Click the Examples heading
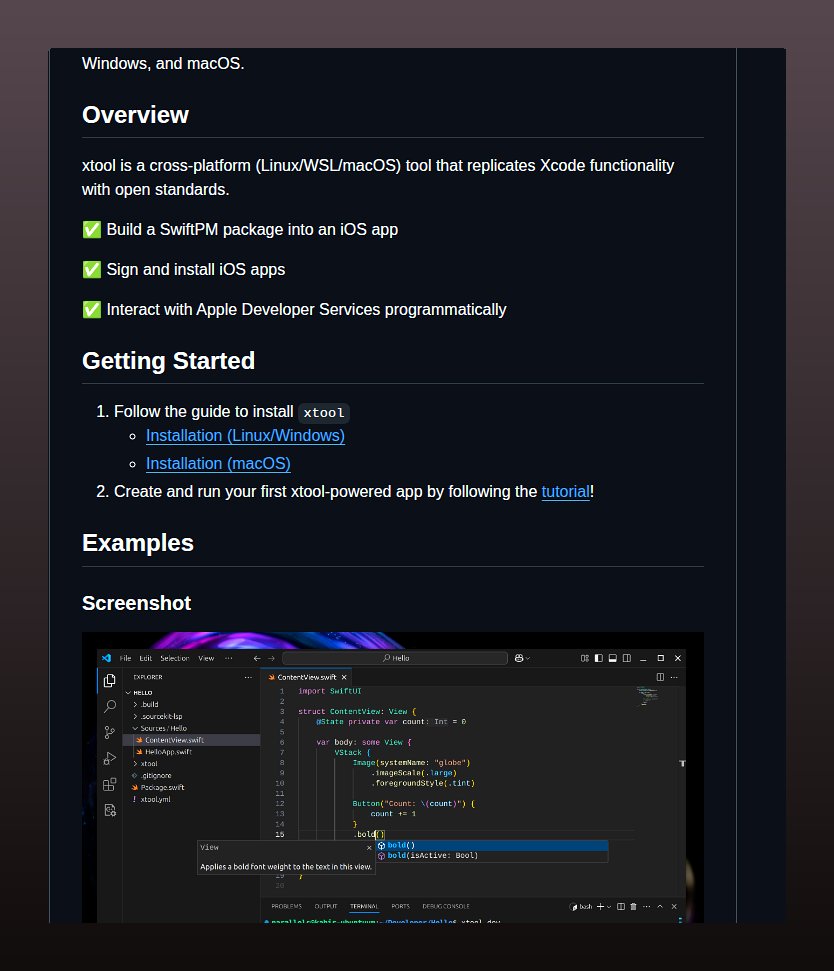Screen dimensions: 834x971 137,543
